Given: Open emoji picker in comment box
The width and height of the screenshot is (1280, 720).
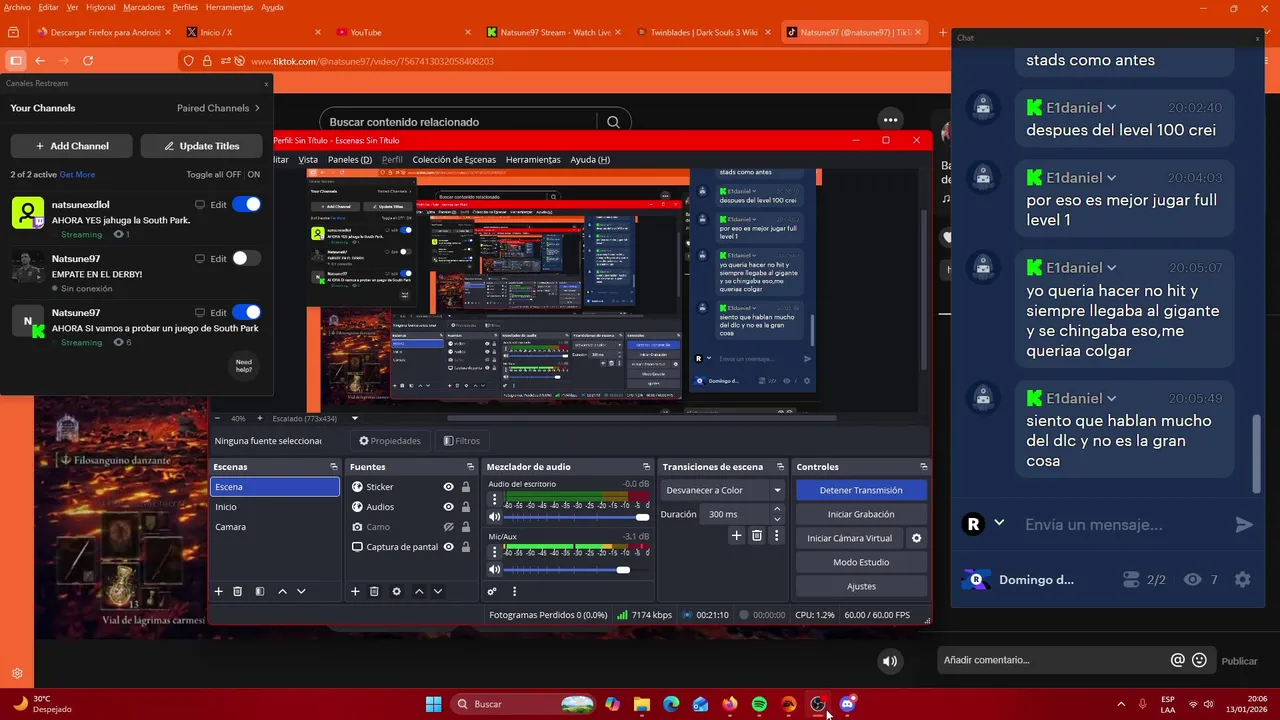Looking at the screenshot, I should coord(1199,660).
